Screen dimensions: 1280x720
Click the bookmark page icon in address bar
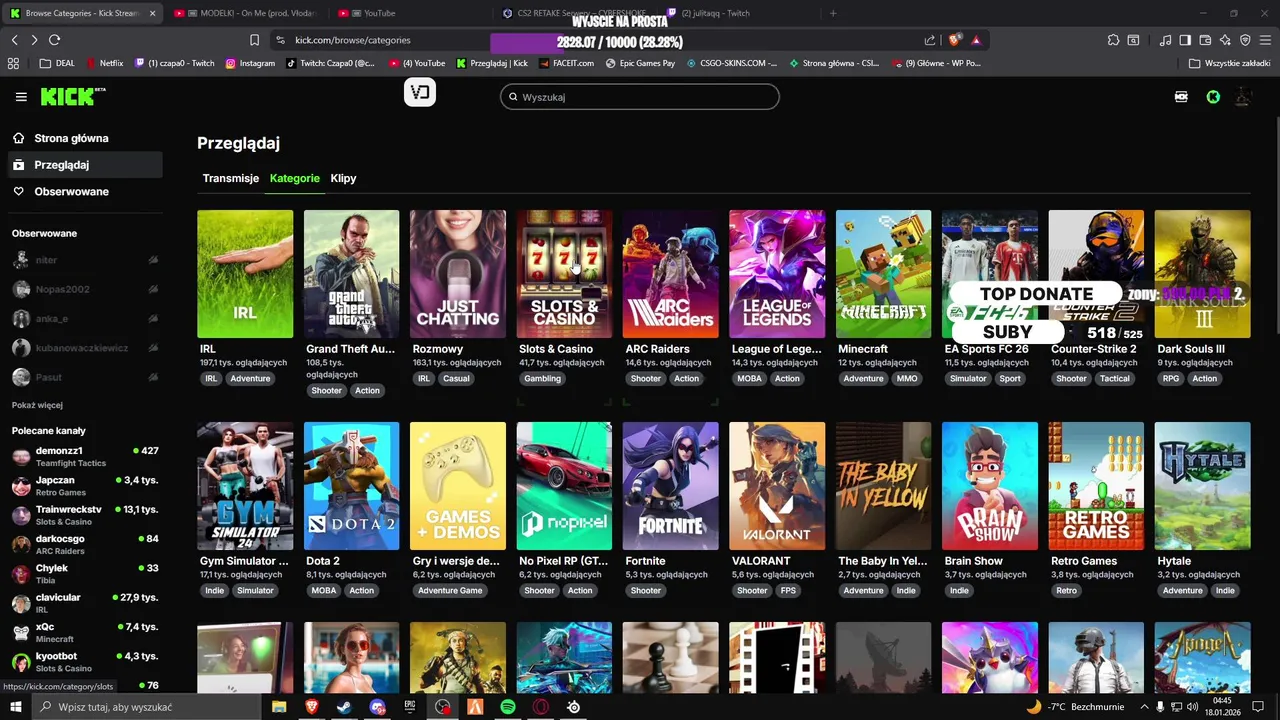254,40
